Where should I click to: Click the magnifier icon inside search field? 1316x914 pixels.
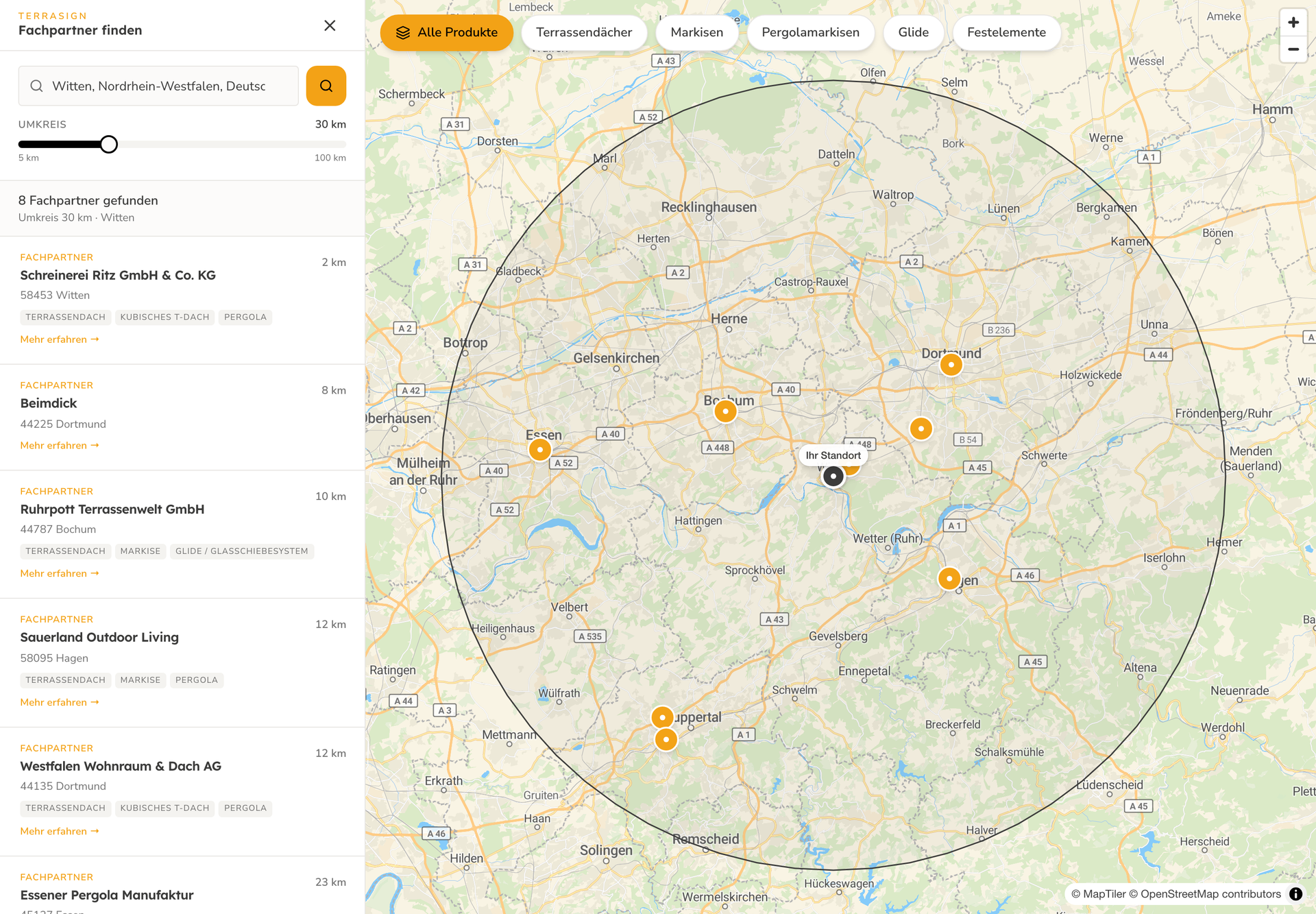(x=37, y=86)
